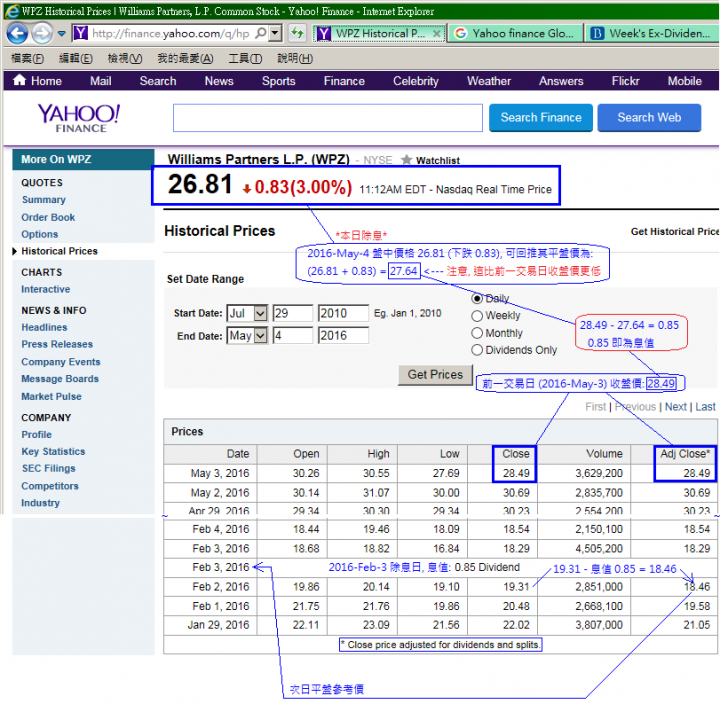Click the green Refresh page icon
Image resolution: width=720 pixels, height=704 pixels.
click(297, 33)
